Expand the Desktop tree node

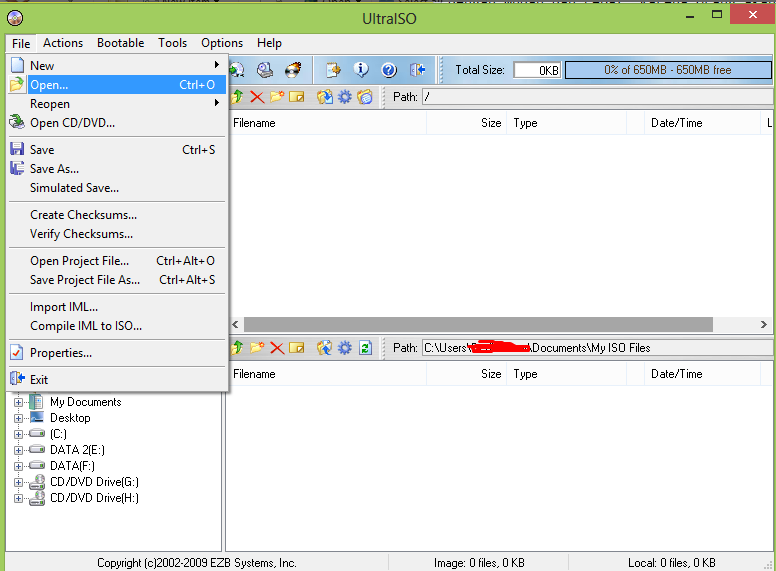[x=18, y=418]
